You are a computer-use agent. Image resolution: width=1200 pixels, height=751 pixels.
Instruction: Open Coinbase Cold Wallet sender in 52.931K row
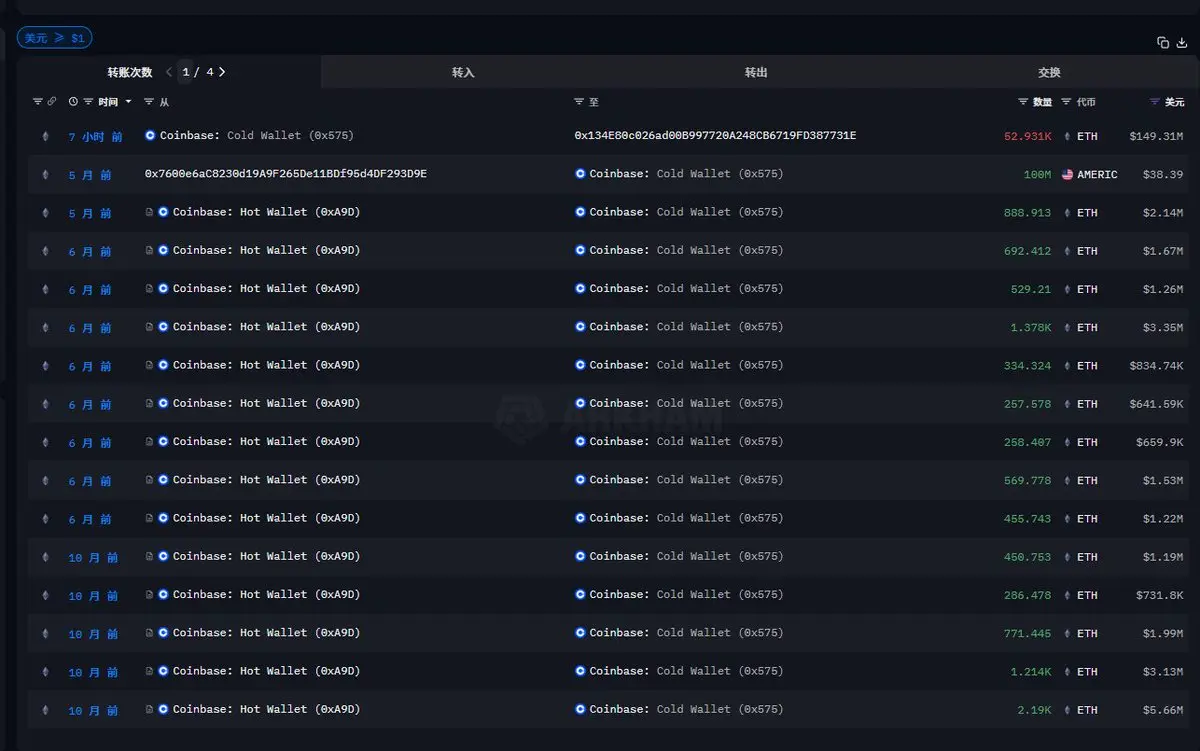[257, 135]
